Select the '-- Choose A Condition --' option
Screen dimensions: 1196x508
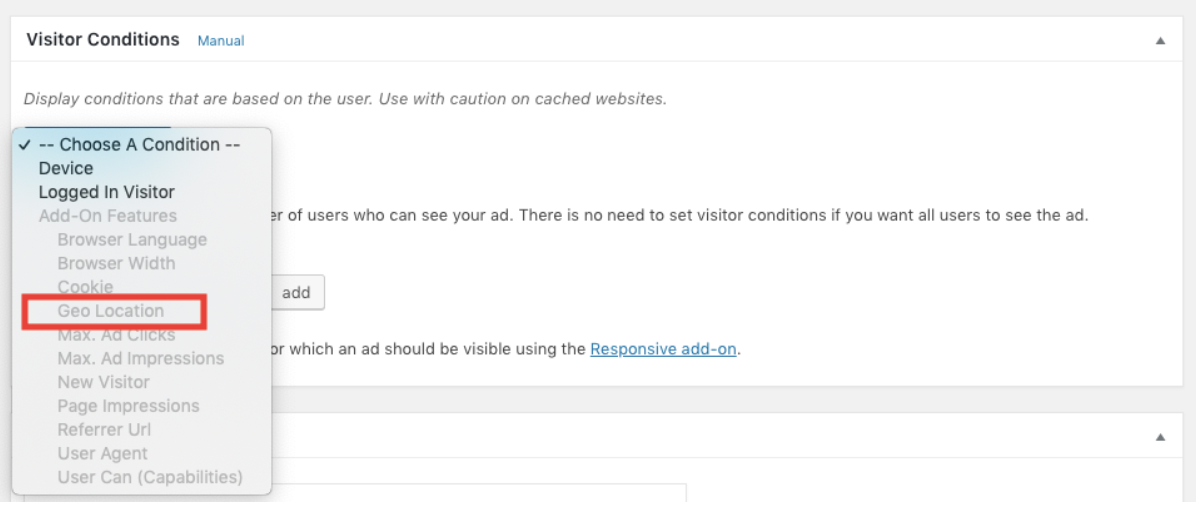click(x=139, y=144)
